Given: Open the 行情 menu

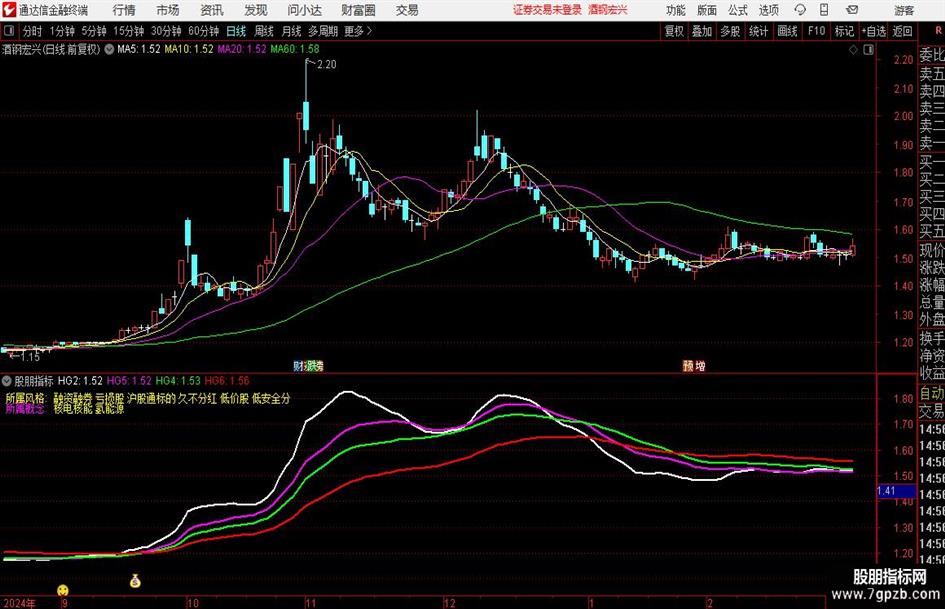Looking at the screenshot, I should (124, 10).
